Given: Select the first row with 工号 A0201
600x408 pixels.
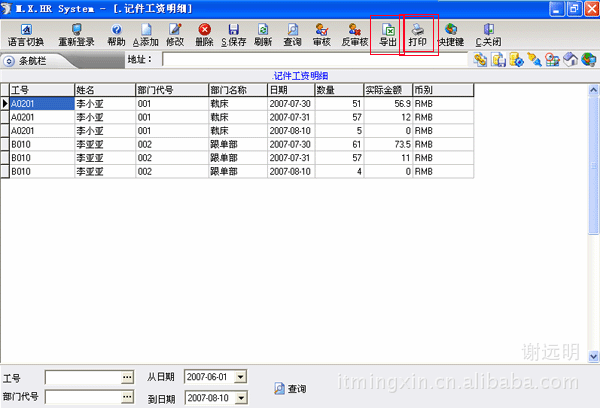Looking at the screenshot, I should tap(41, 102).
